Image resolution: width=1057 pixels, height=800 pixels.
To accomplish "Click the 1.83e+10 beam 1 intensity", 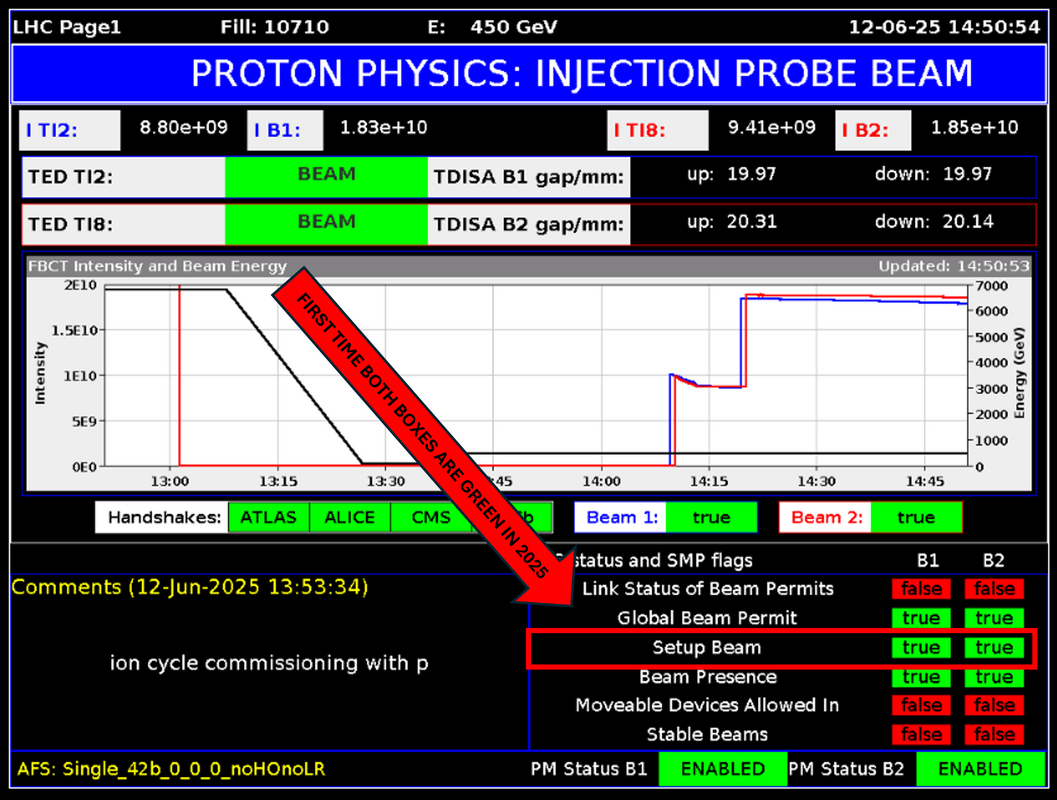I will point(384,127).
